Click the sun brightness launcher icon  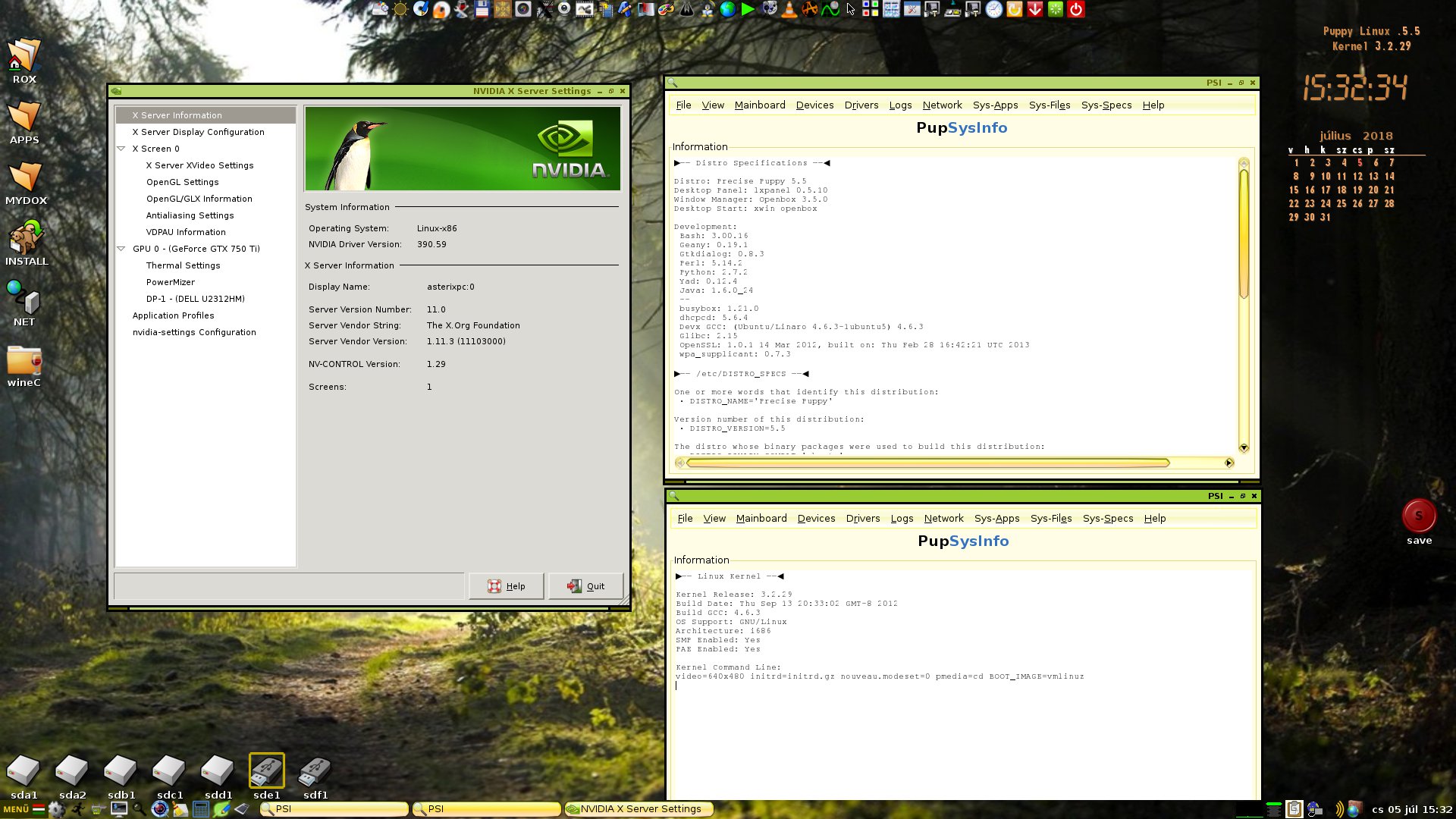[400, 9]
